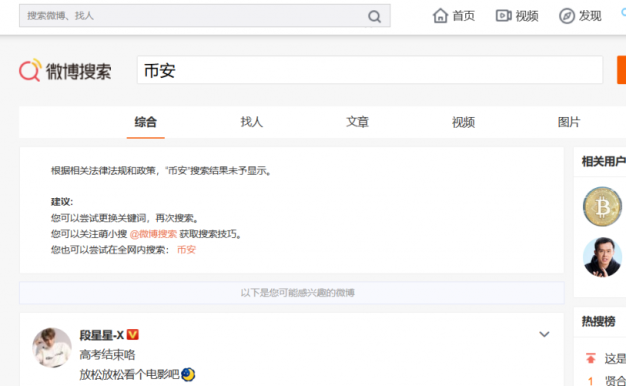
Task: Click the orange verified V badge beside 段星星-X
Action: coord(133,335)
